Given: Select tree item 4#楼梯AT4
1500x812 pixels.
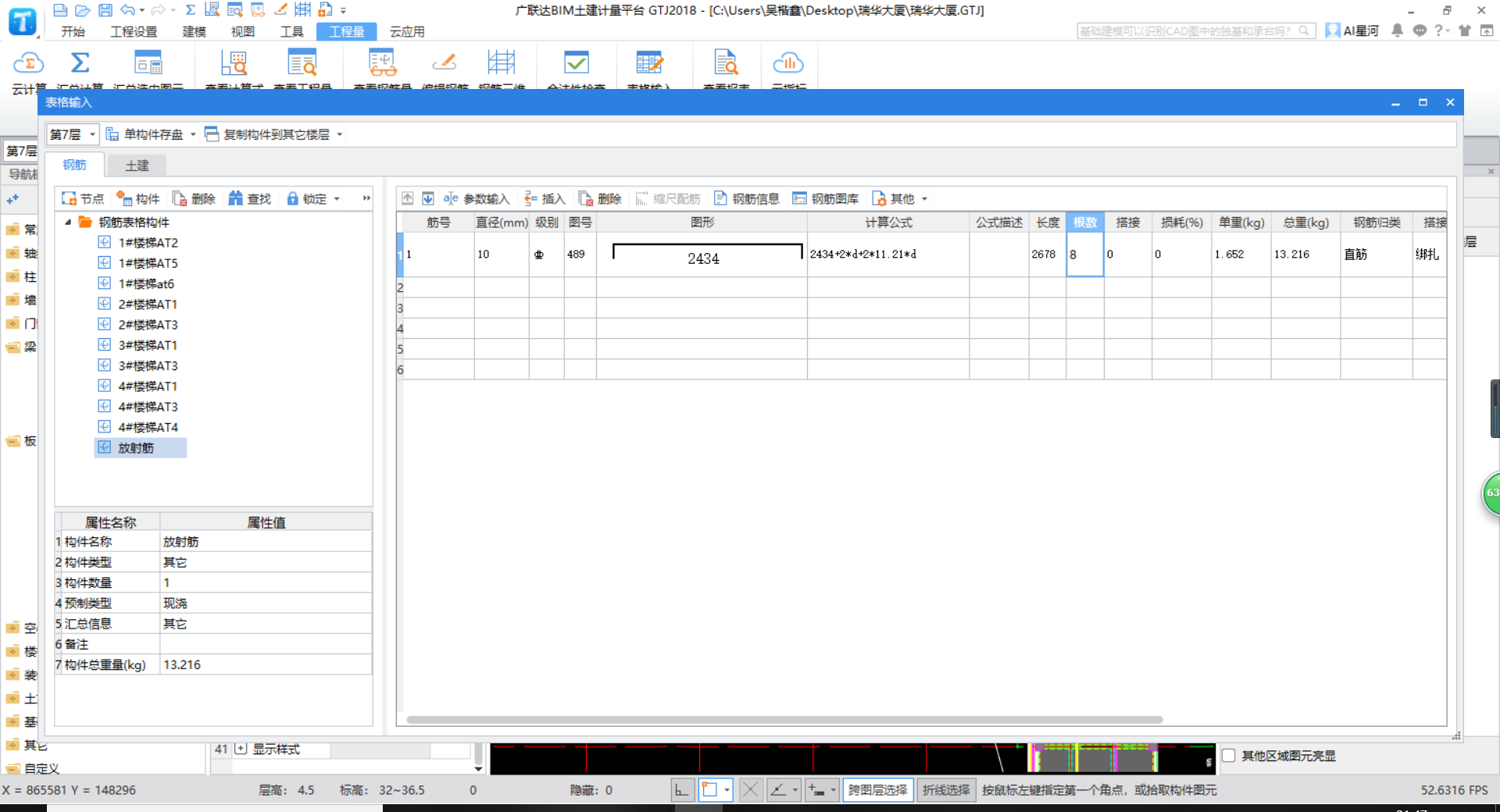Looking at the screenshot, I should [x=148, y=427].
